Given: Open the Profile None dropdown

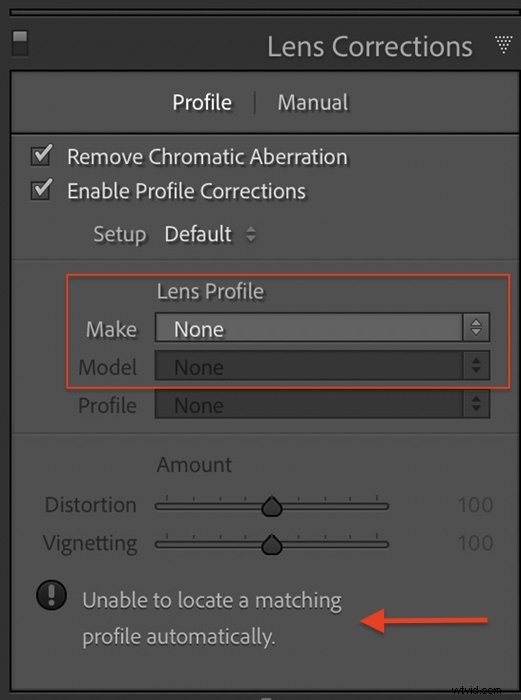Looking at the screenshot, I should pyautogui.click(x=322, y=404).
